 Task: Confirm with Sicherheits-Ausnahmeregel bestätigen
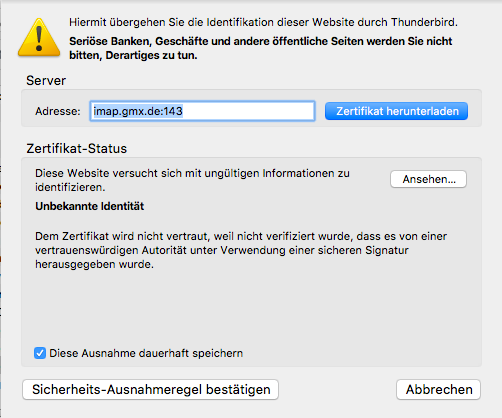pos(150,389)
